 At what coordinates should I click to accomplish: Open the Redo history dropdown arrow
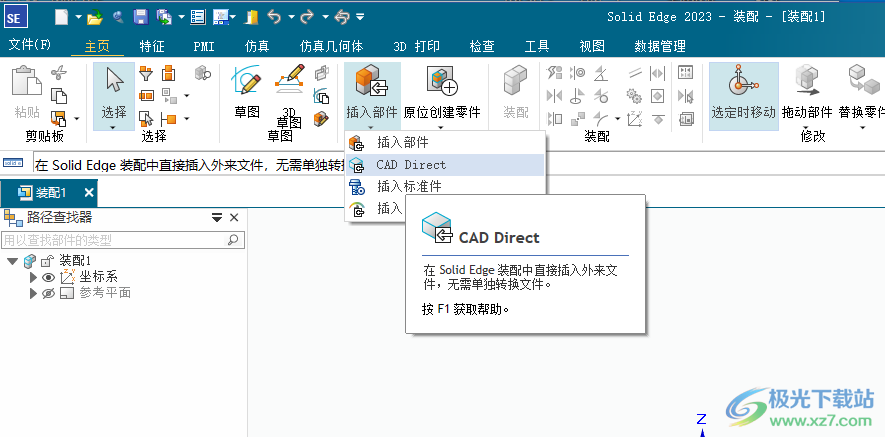[325, 18]
